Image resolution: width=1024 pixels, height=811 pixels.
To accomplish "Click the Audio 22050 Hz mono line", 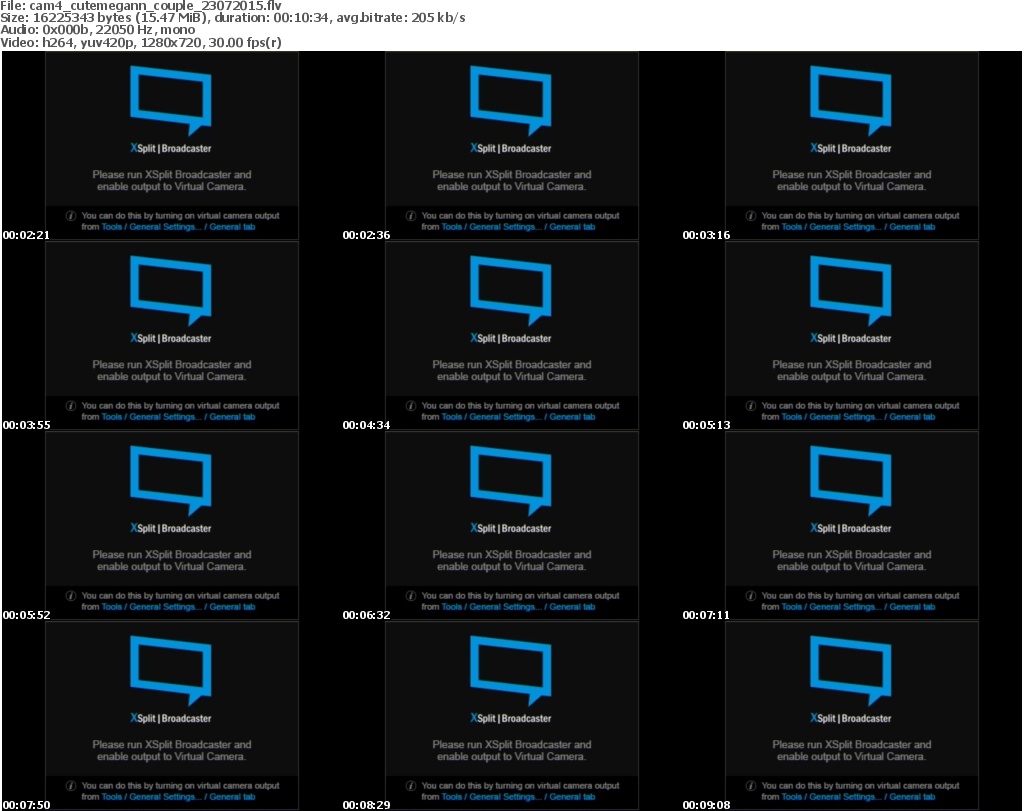I will (98, 30).
